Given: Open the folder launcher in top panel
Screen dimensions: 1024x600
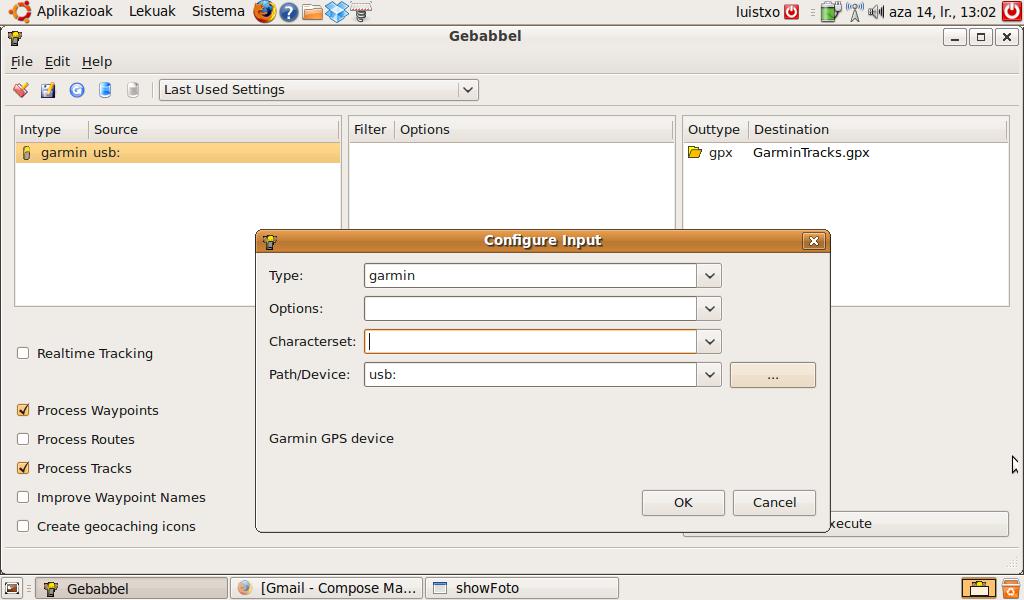Looking at the screenshot, I should point(312,12).
